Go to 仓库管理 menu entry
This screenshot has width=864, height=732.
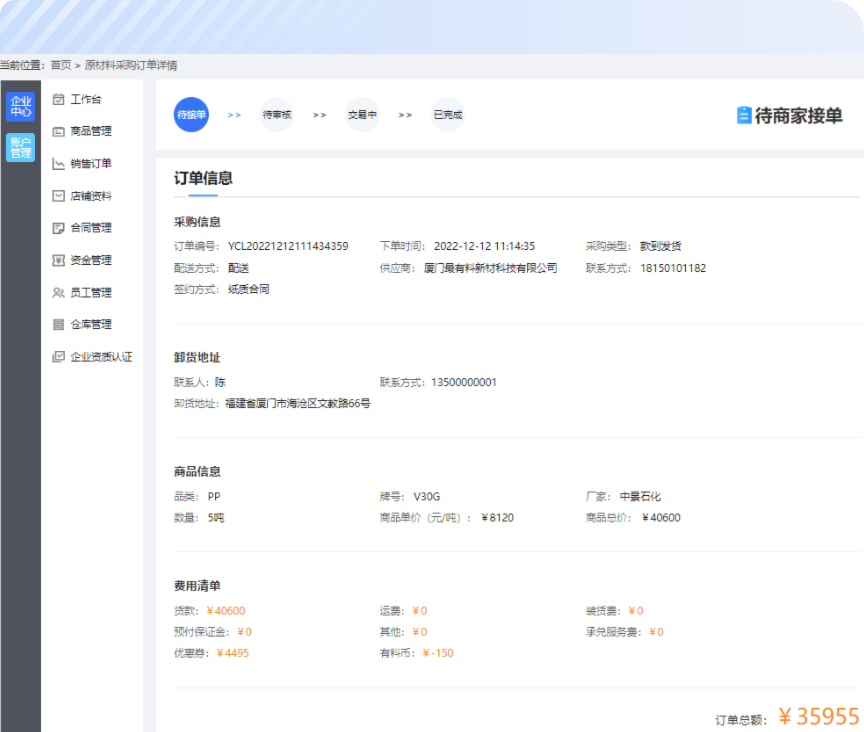click(x=91, y=325)
